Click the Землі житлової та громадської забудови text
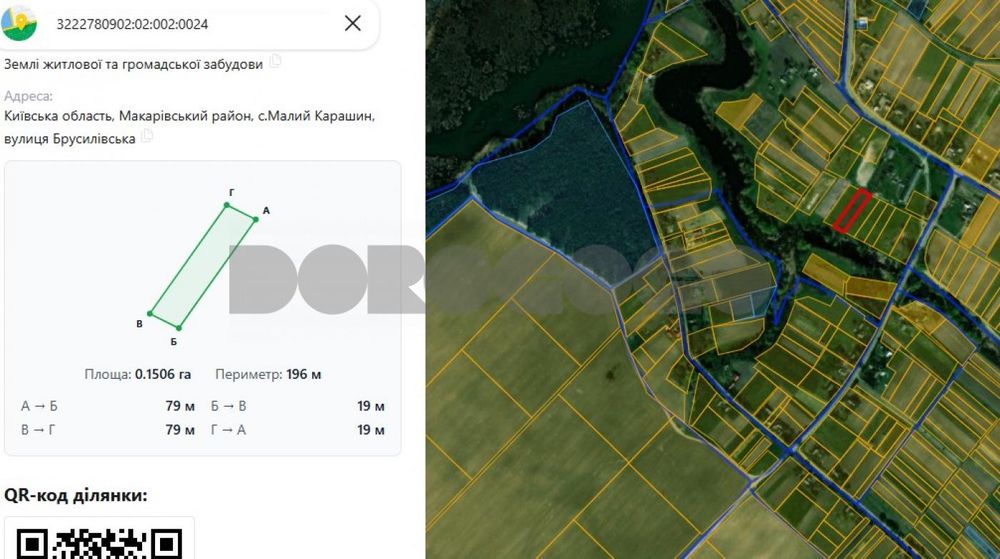 click(x=133, y=64)
